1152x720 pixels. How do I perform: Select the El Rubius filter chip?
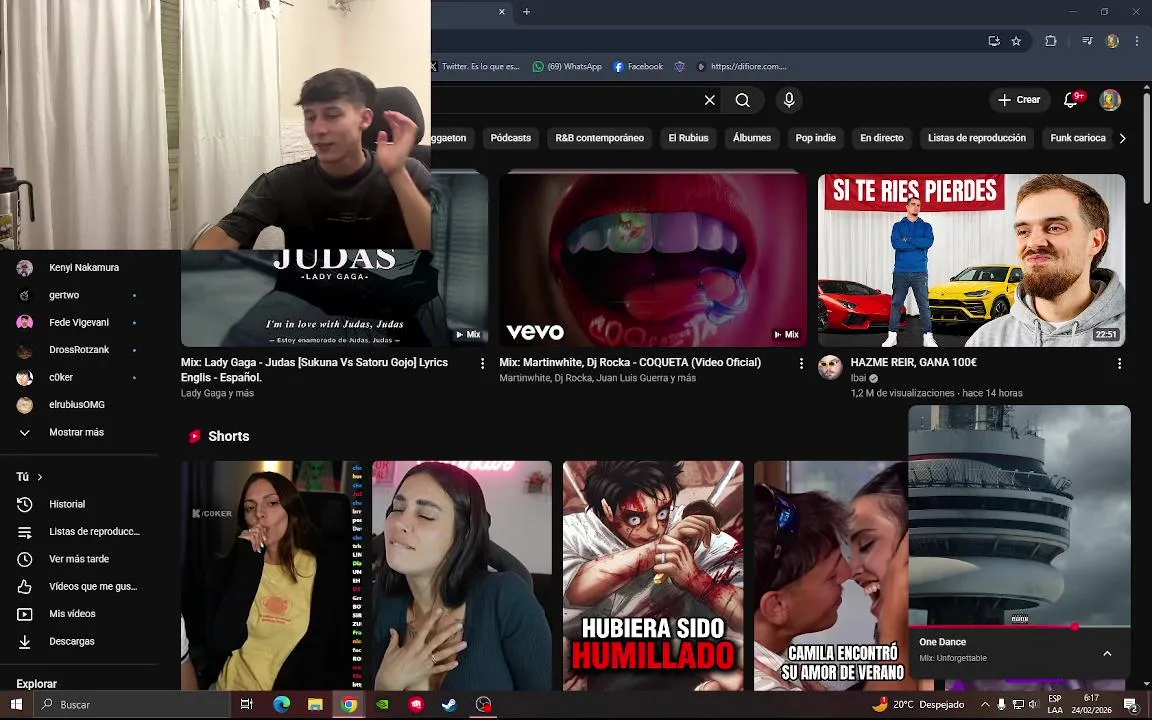[x=688, y=138]
